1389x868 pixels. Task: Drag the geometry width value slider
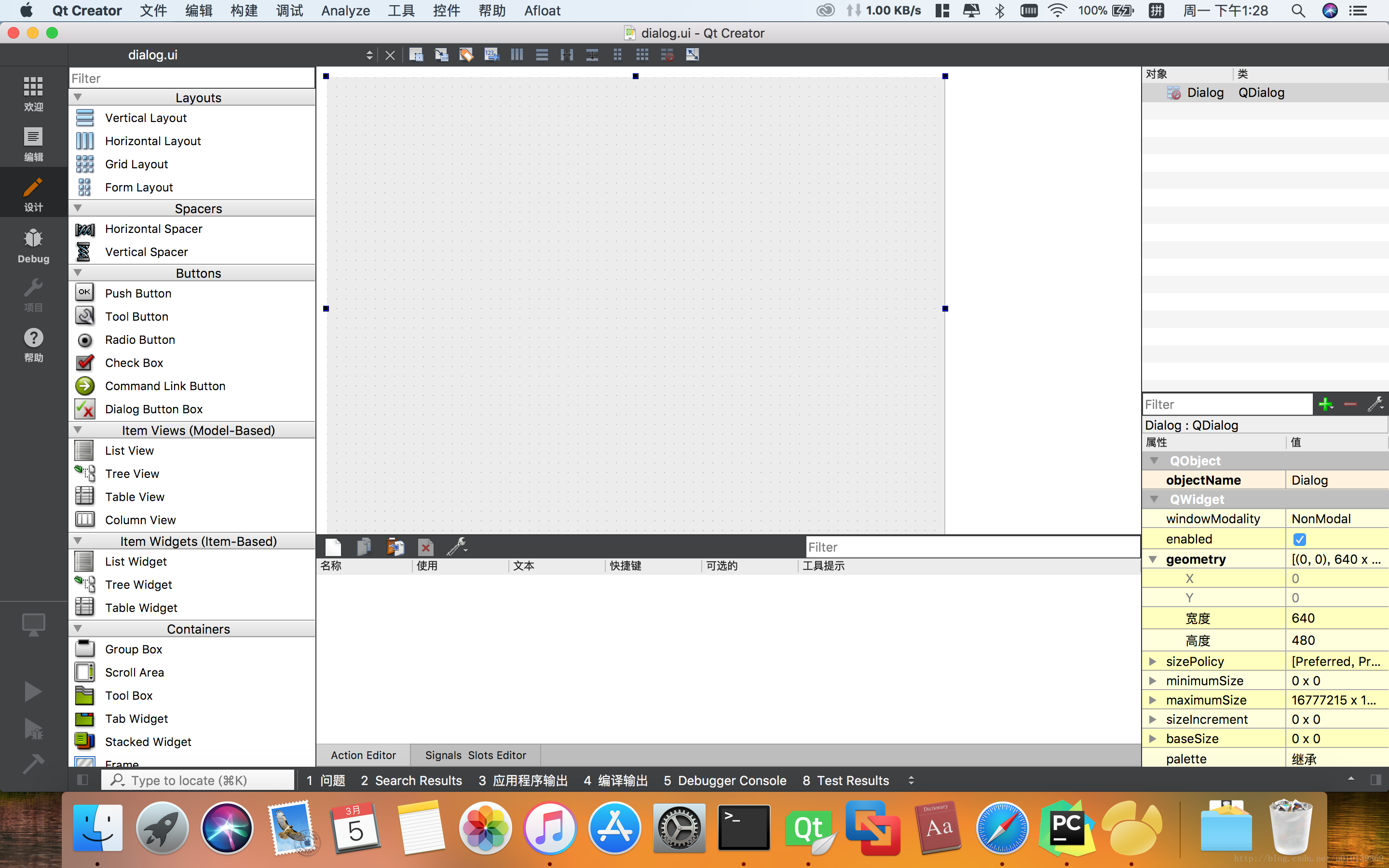(x=1335, y=618)
